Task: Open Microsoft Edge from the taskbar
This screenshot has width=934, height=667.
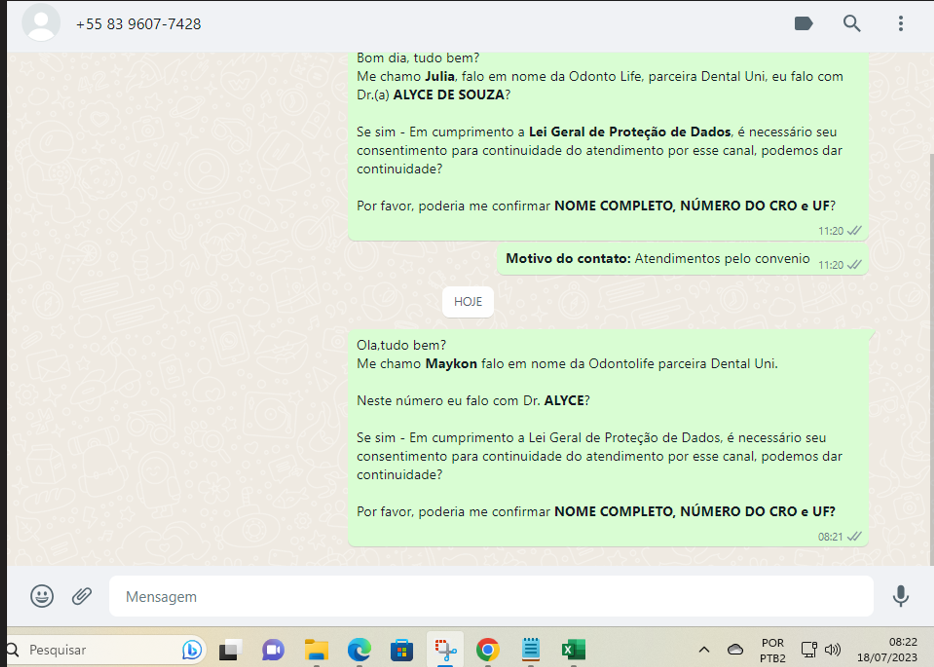Action: coord(359,650)
